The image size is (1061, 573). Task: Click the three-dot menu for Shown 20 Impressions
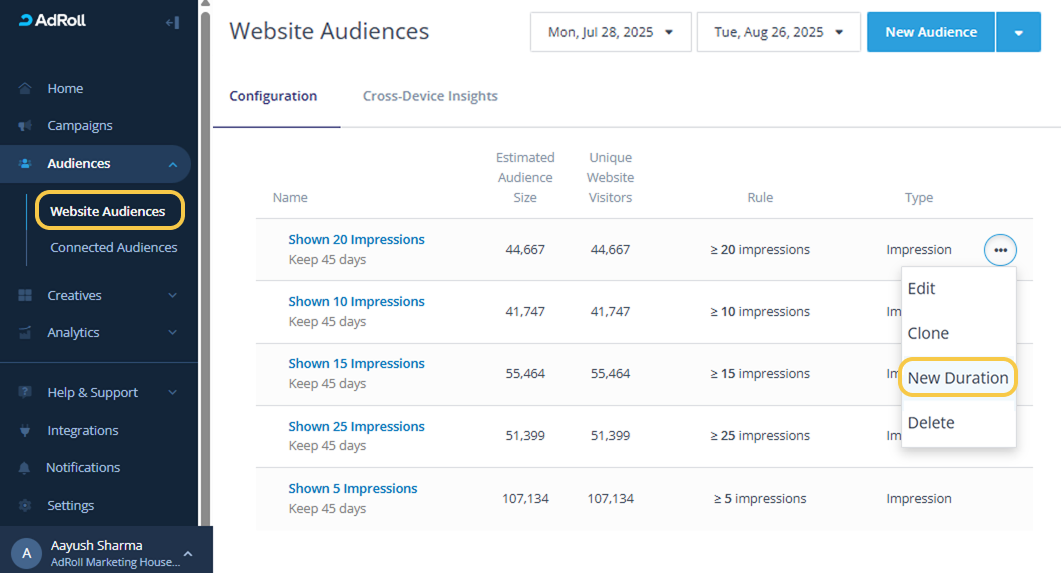pos(1000,250)
